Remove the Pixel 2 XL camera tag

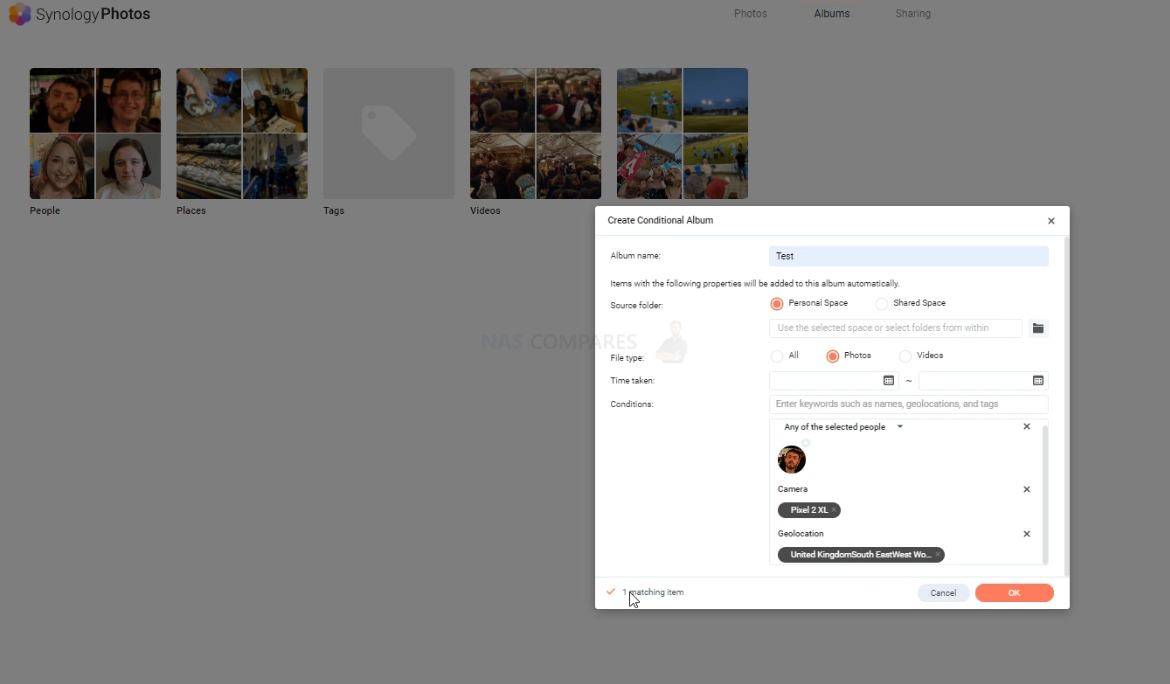[x=833, y=510]
